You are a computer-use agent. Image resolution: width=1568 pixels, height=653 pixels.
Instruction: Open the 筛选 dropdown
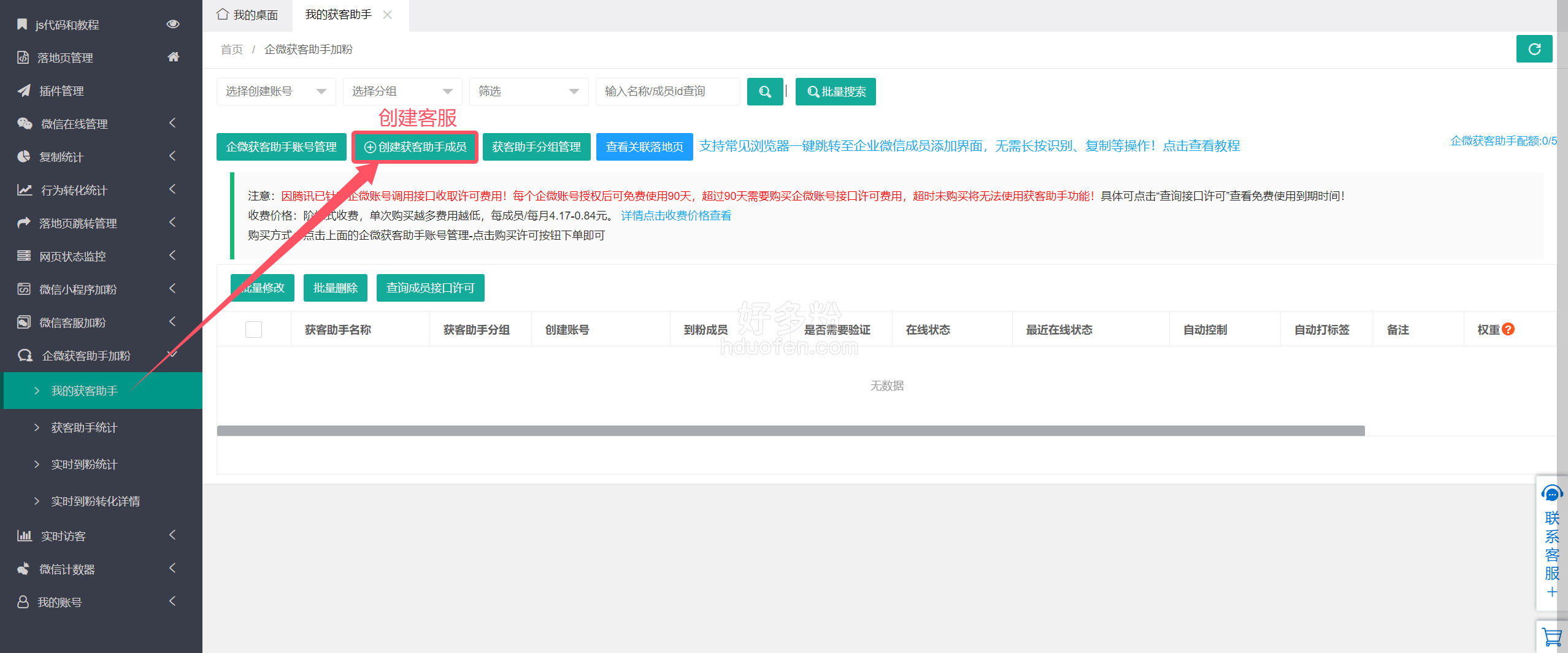click(x=529, y=91)
